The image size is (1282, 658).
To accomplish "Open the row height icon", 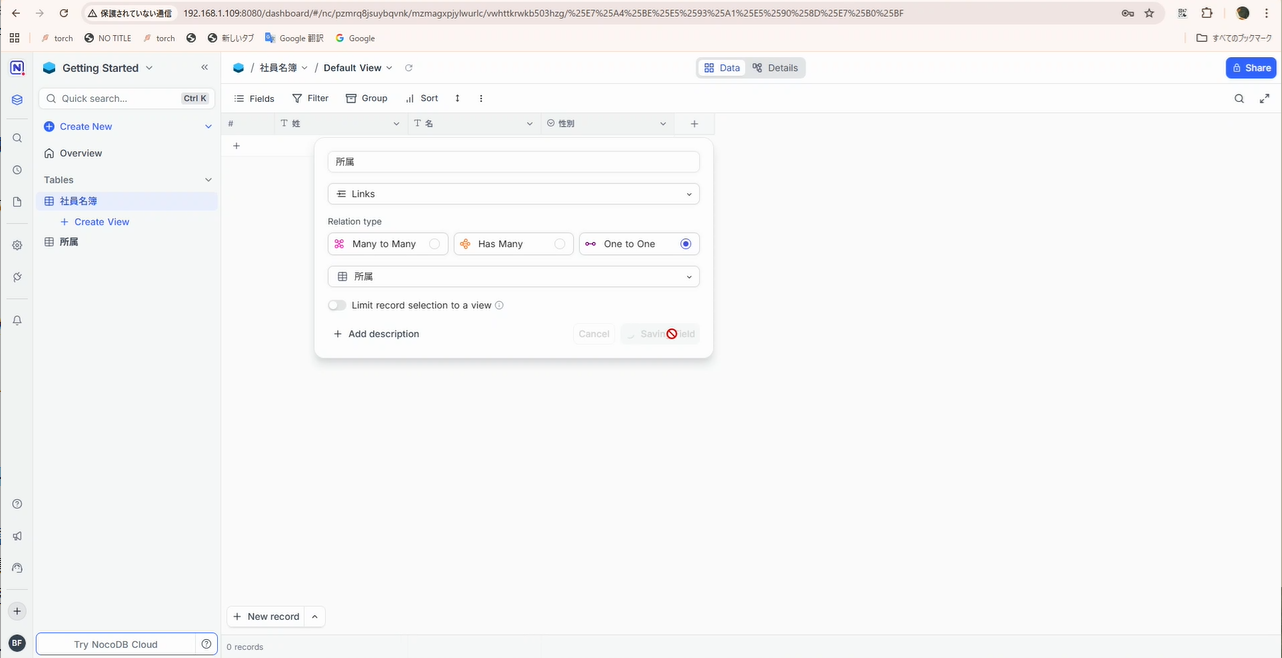I will [x=457, y=98].
